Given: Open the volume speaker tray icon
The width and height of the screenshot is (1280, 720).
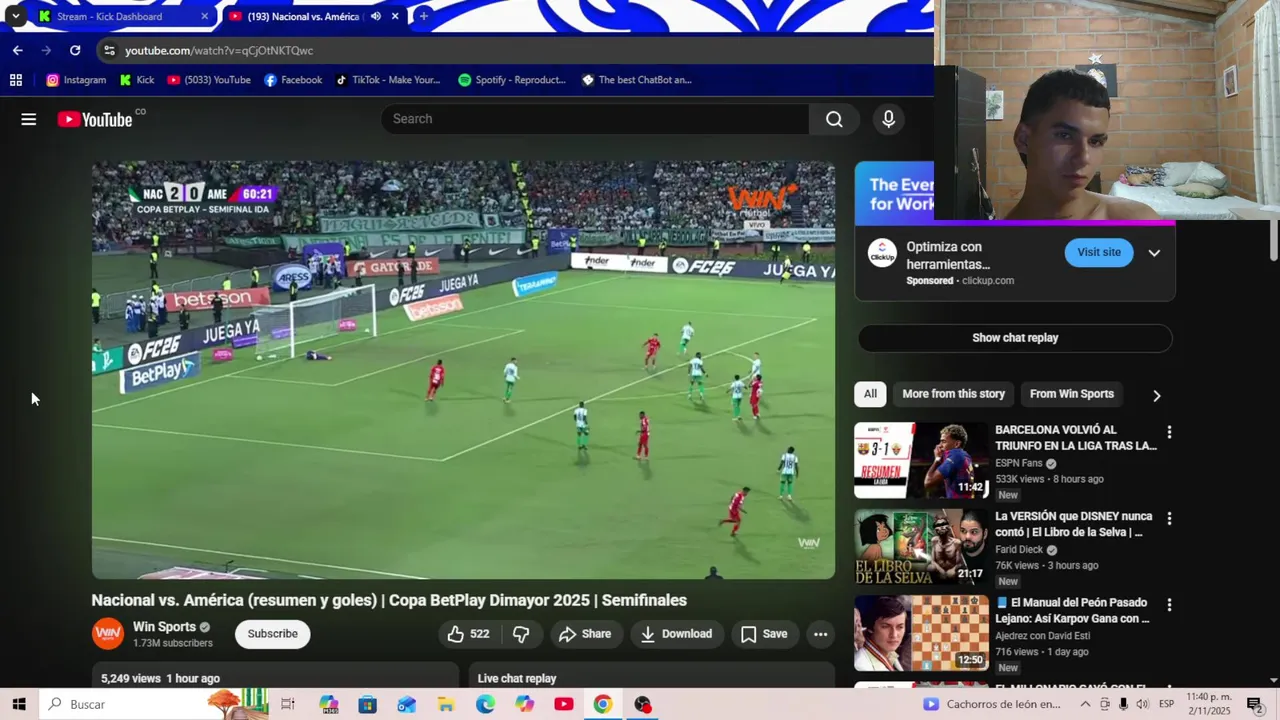Looking at the screenshot, I should coord(1142,704).
